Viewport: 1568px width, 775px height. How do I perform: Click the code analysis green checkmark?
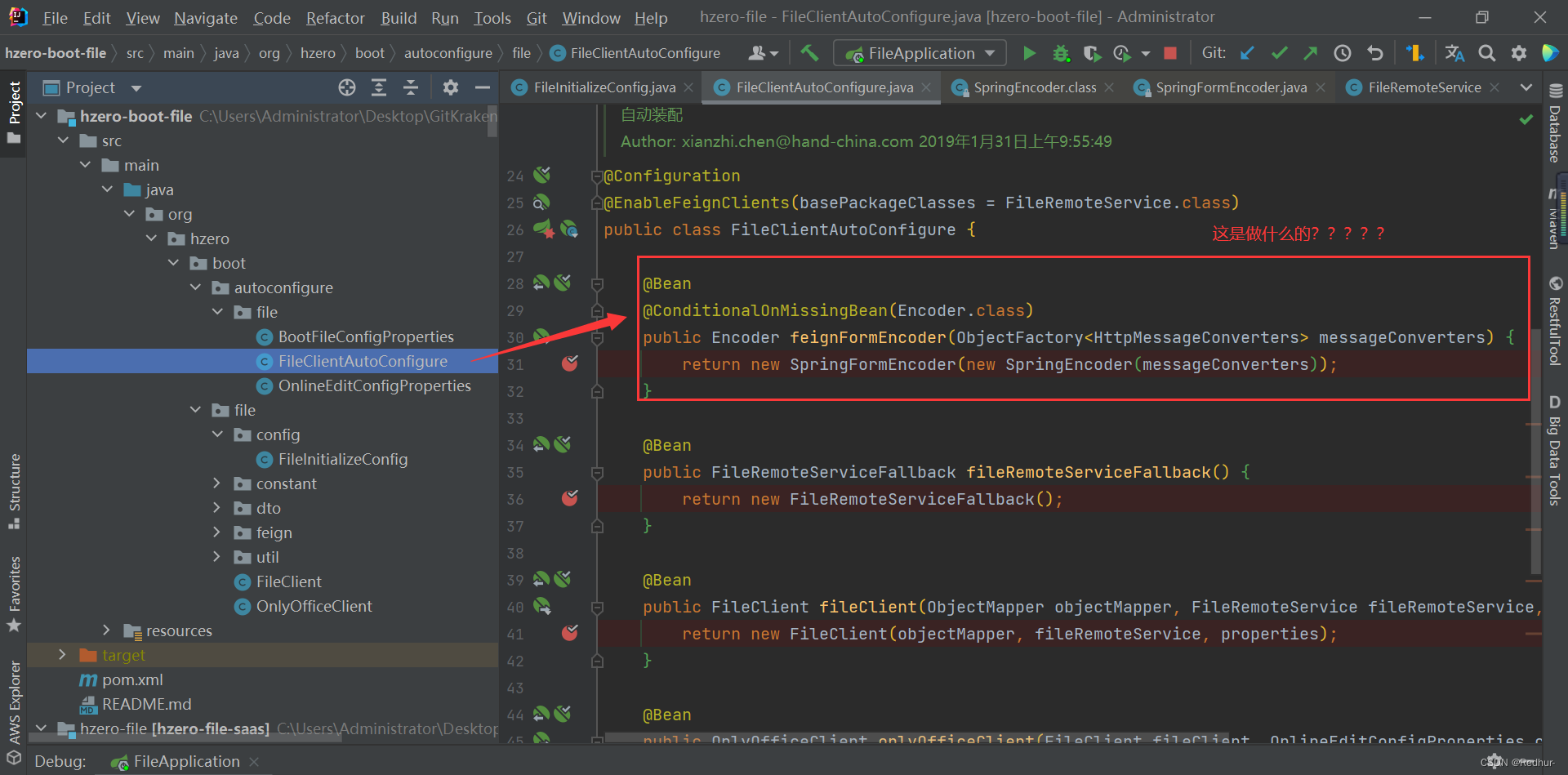(x=1526, y=120)
